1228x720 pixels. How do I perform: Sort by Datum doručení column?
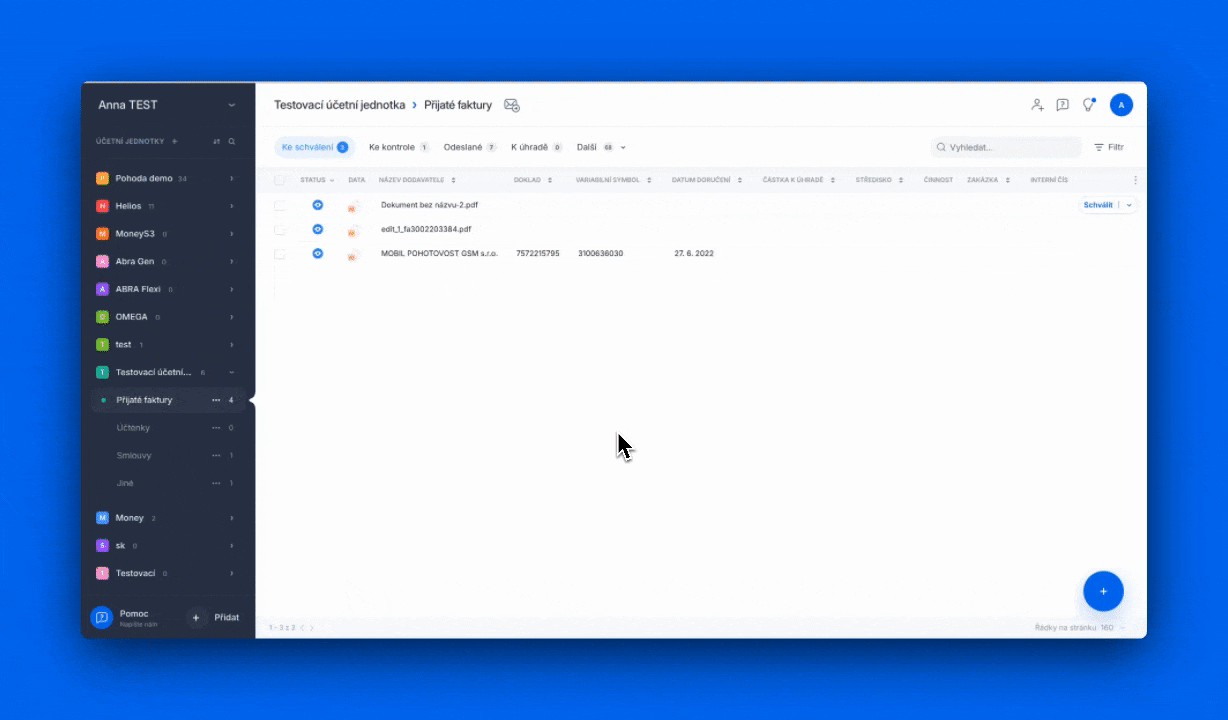pos(740,180)
